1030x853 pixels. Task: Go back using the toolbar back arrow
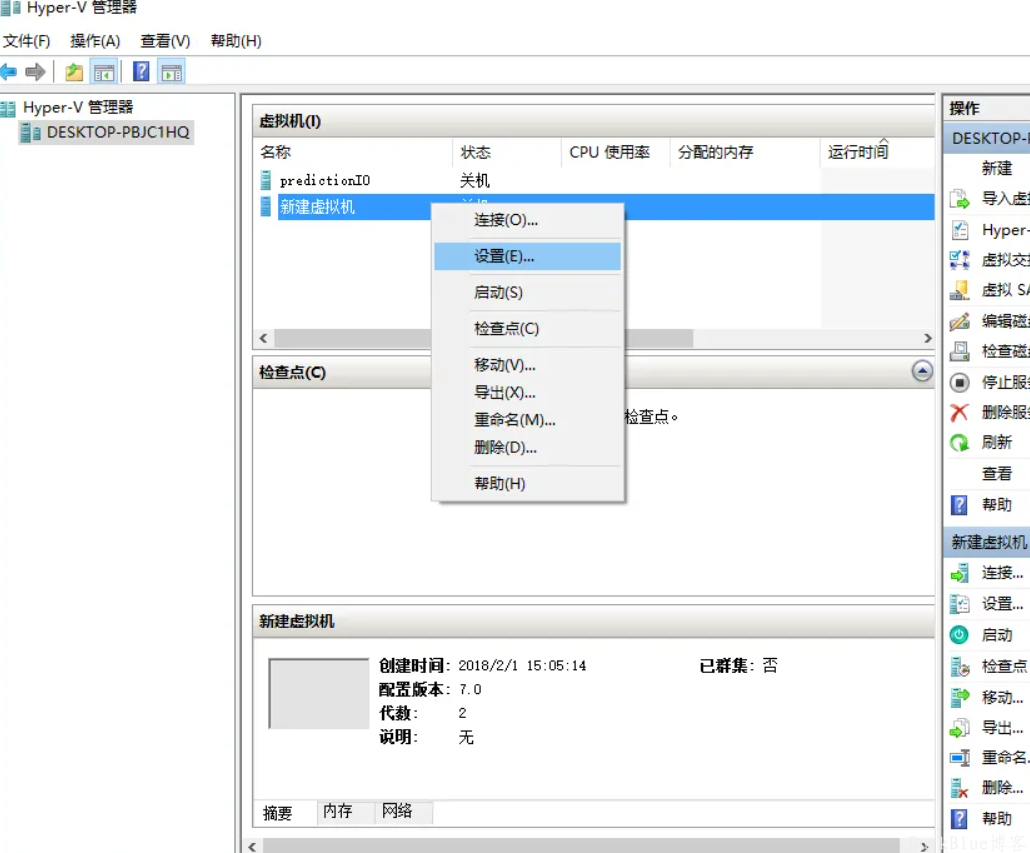[x=9, y=72]
